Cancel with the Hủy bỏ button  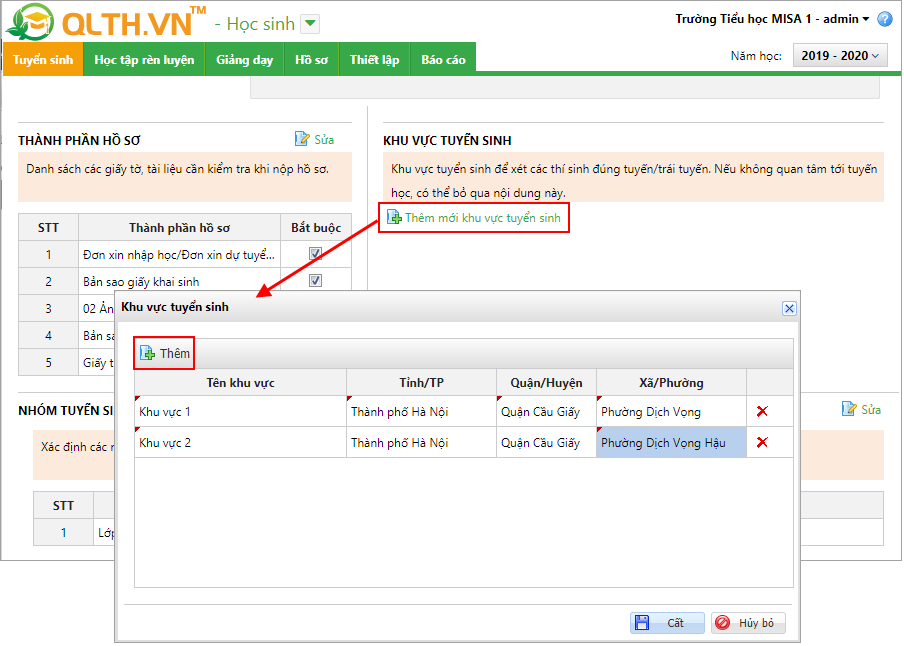pyautogui.click(x=748, y=623)
